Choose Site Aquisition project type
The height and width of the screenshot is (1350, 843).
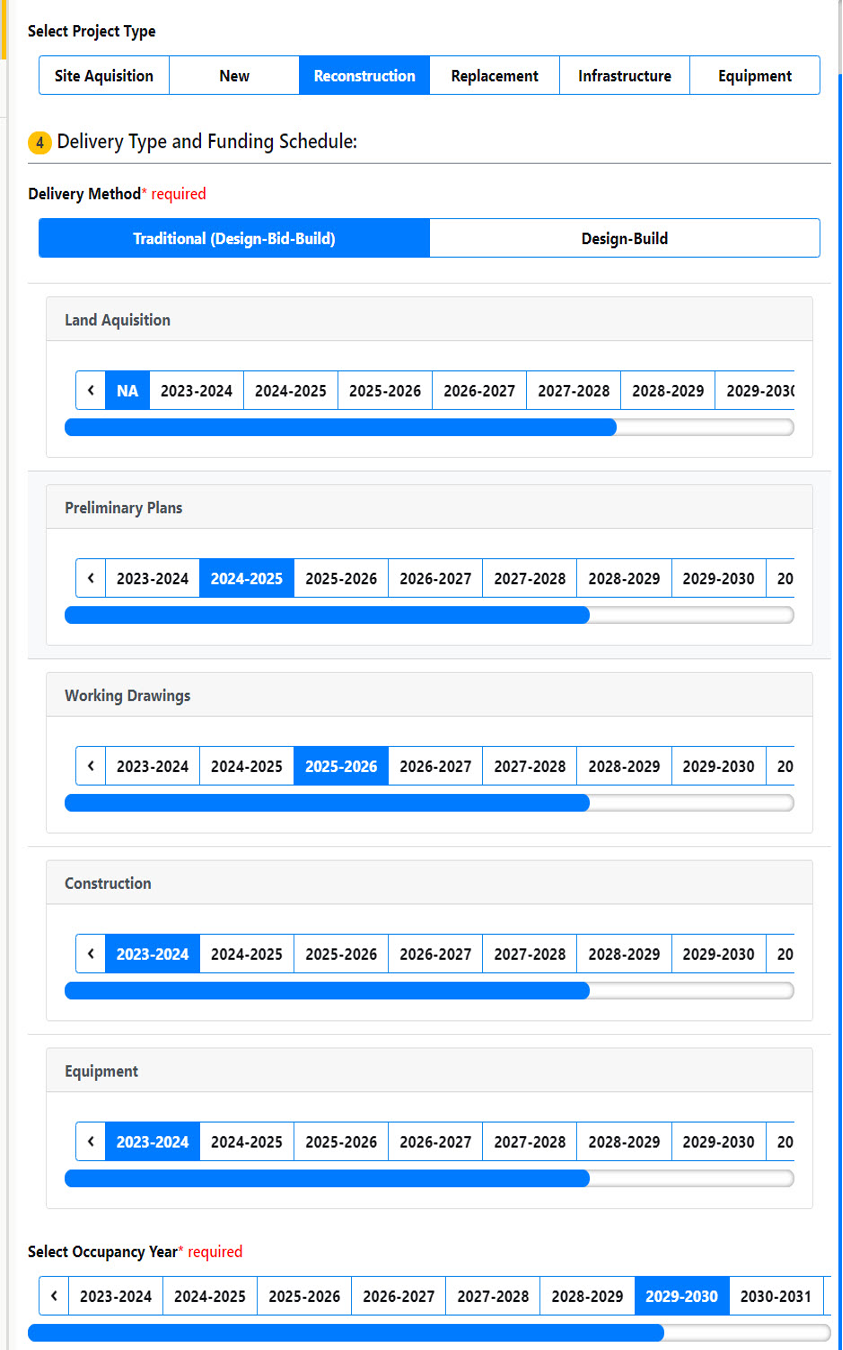pyautogui.click(x=104, y=76)
